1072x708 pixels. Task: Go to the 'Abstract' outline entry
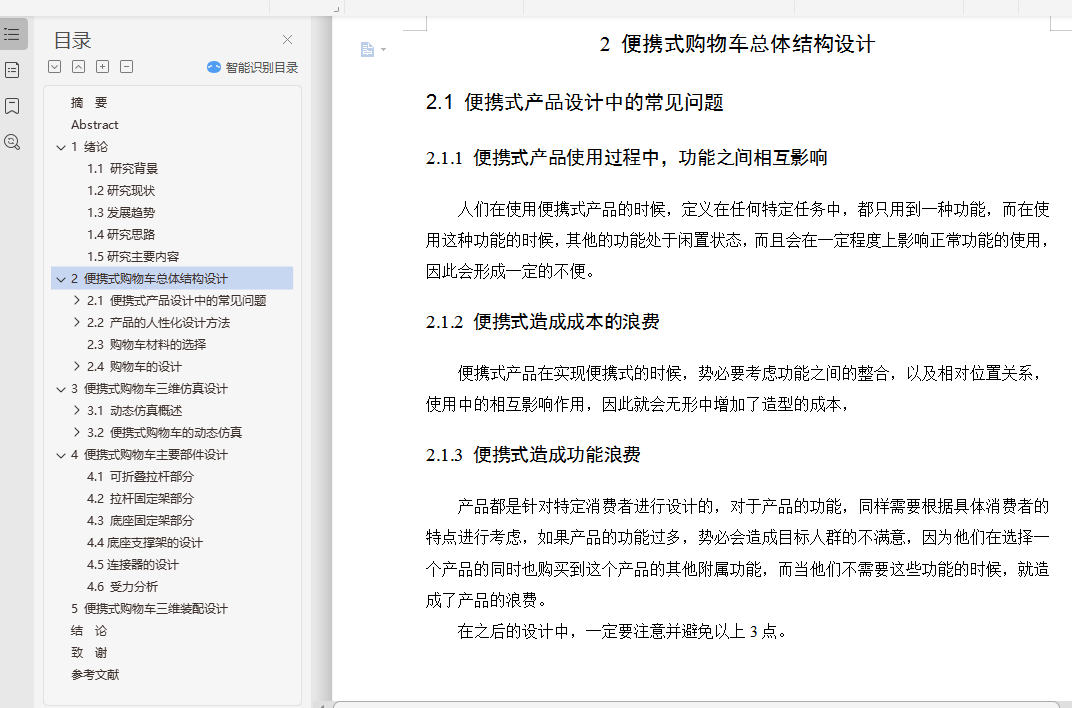[x=94, y=124]
